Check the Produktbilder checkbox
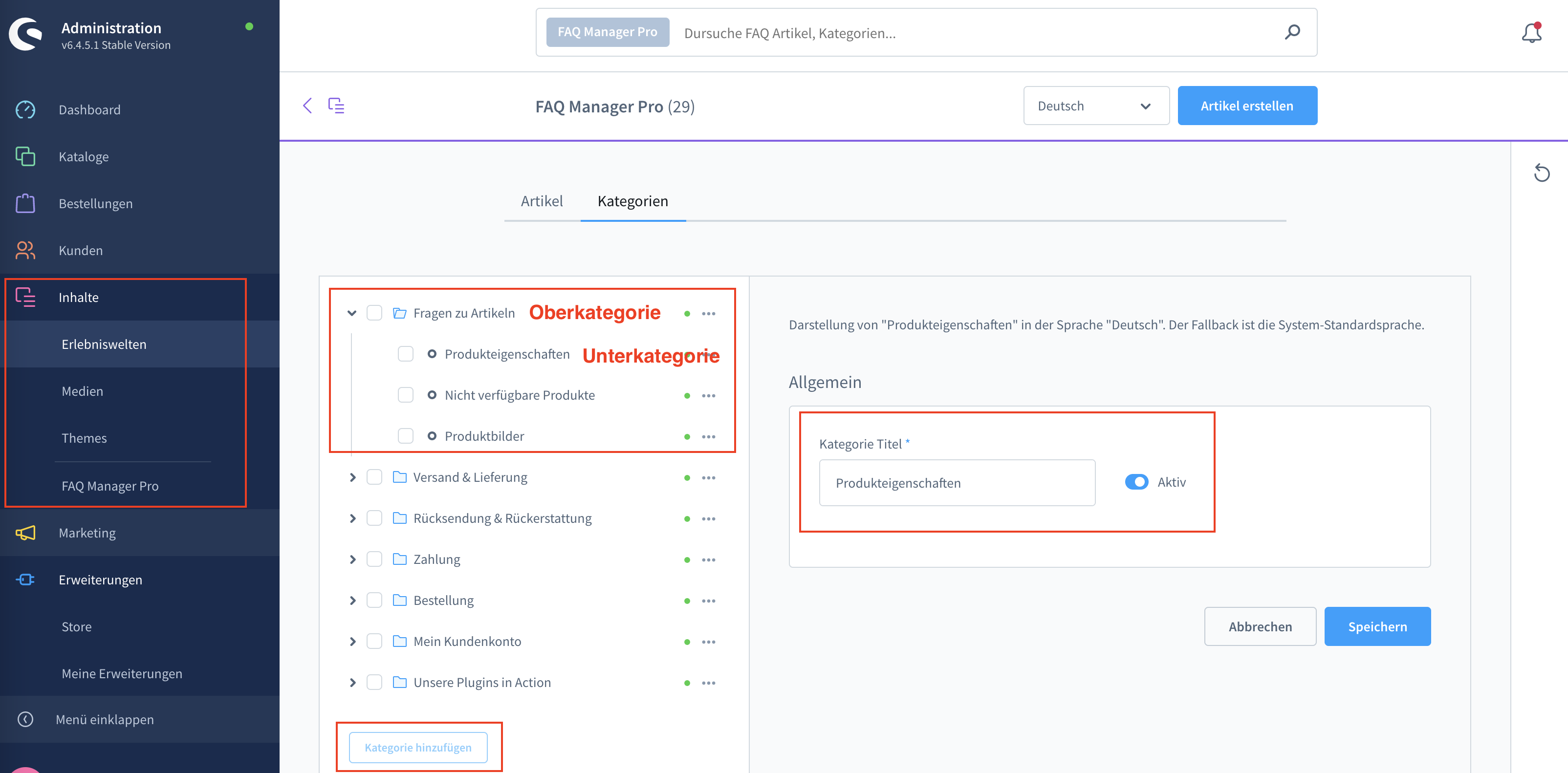 tap(405, 436)
